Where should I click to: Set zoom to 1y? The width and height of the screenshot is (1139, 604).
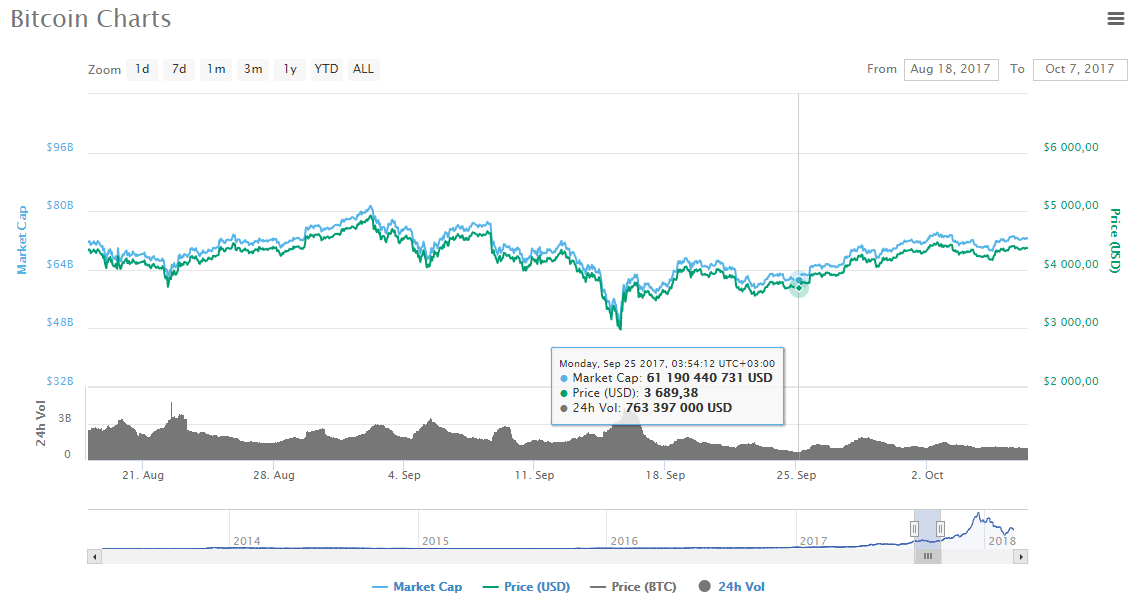tap(290, 69)
